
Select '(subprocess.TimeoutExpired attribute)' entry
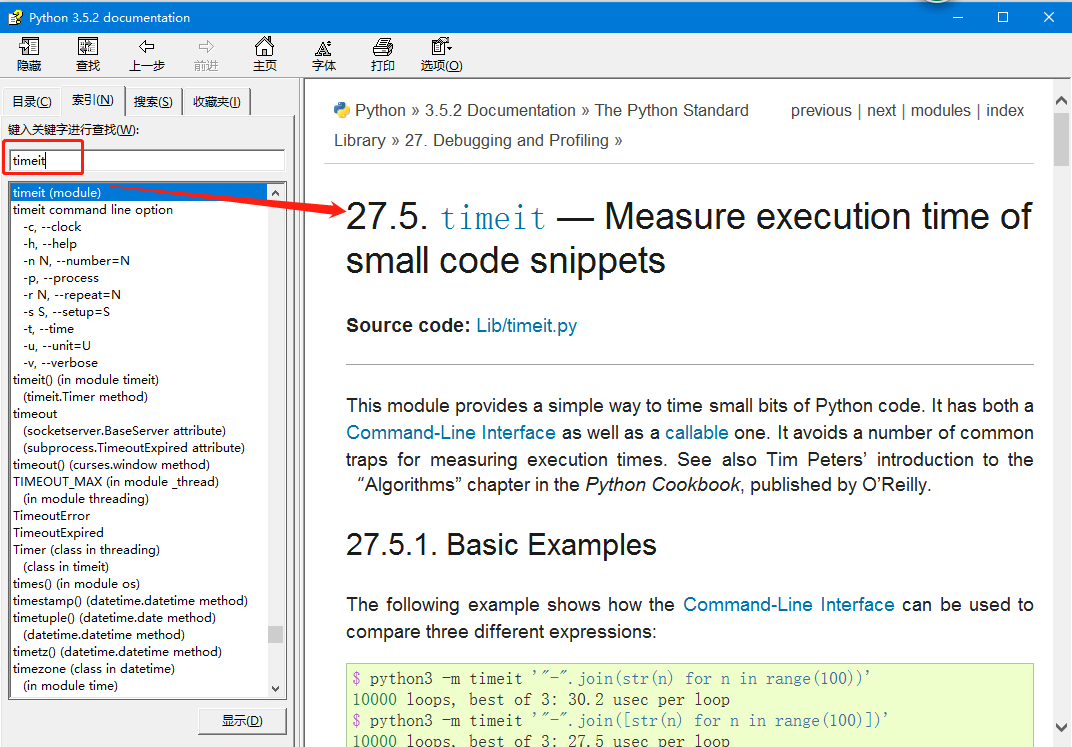134,448
